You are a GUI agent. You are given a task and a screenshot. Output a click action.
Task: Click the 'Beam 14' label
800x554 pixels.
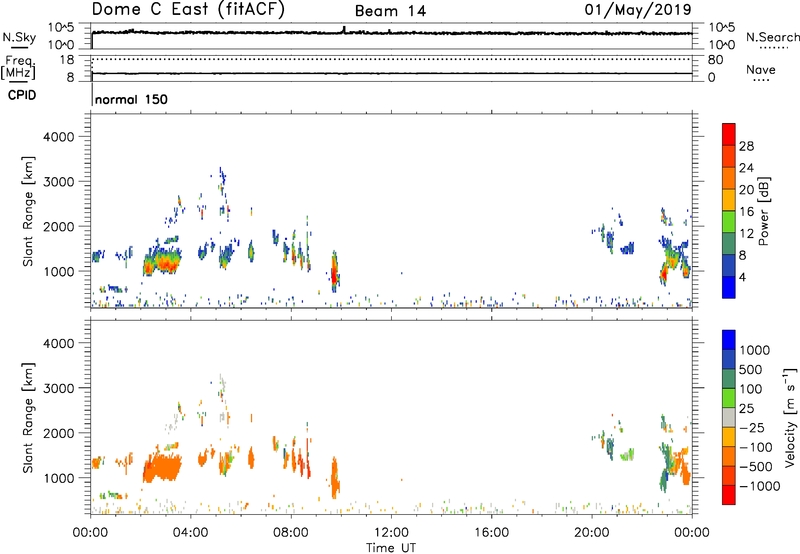[x=390, y=11]
